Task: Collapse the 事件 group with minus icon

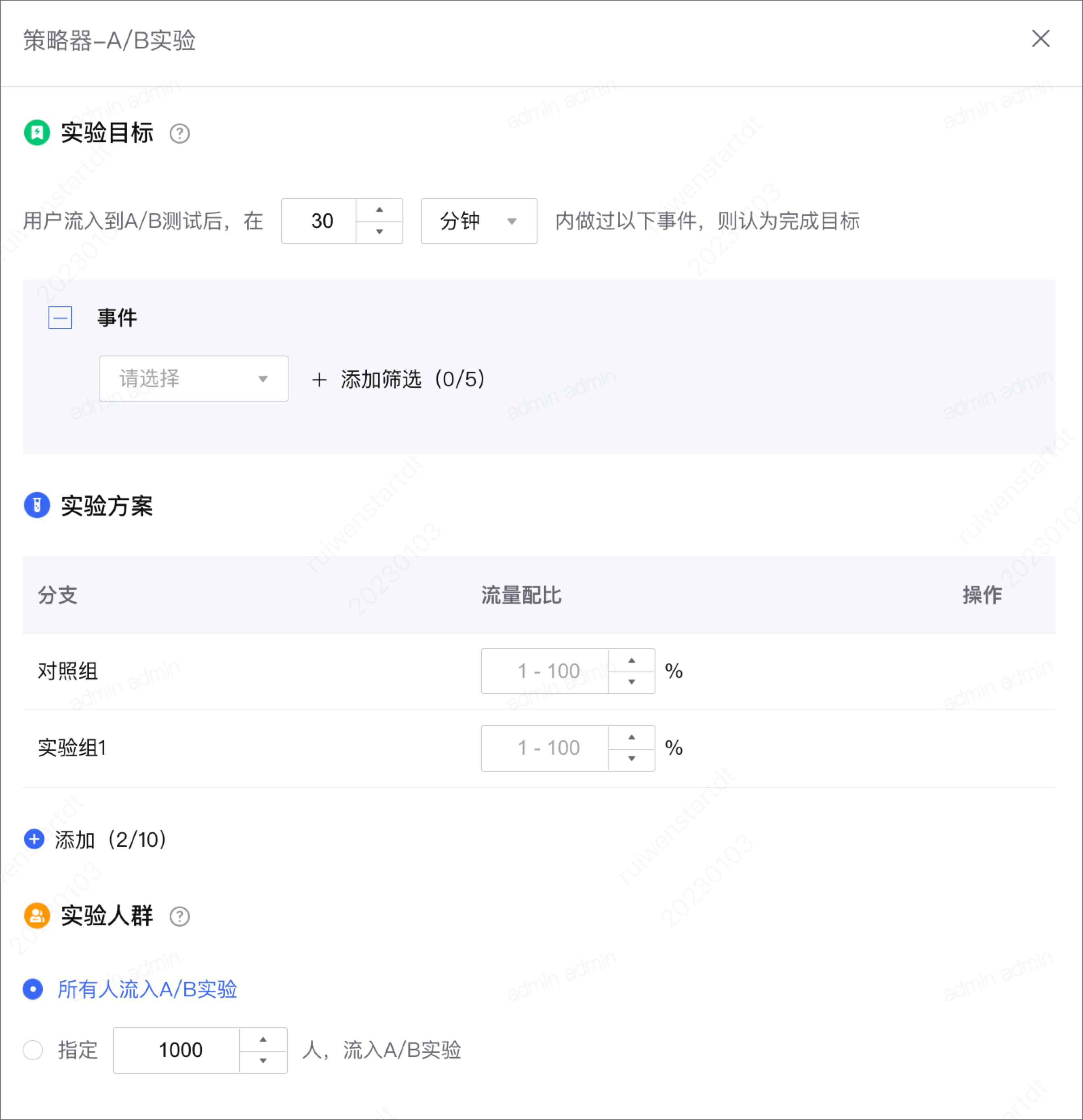Action: click(60, 318)
